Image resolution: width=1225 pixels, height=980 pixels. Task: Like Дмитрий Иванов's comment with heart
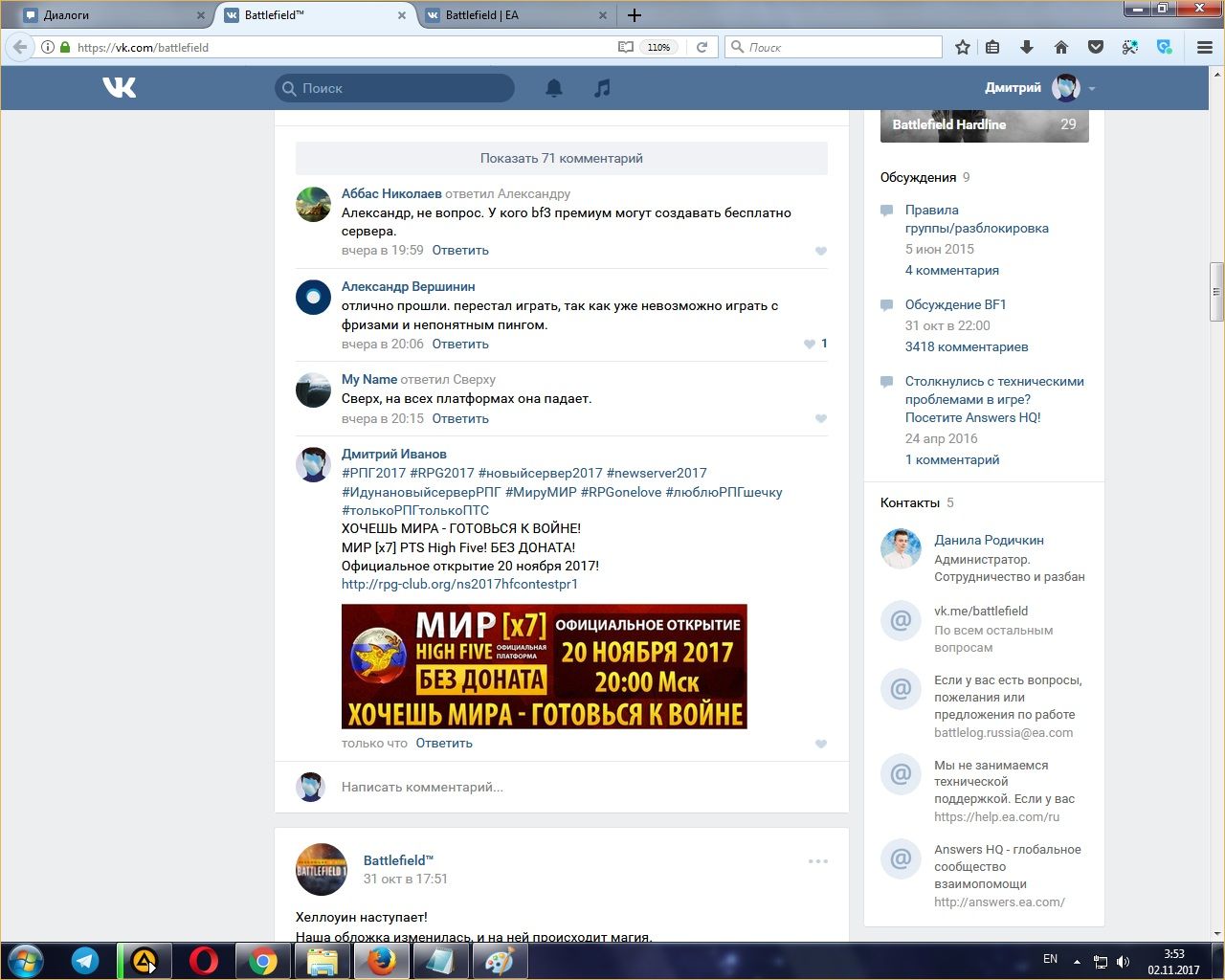820,744
